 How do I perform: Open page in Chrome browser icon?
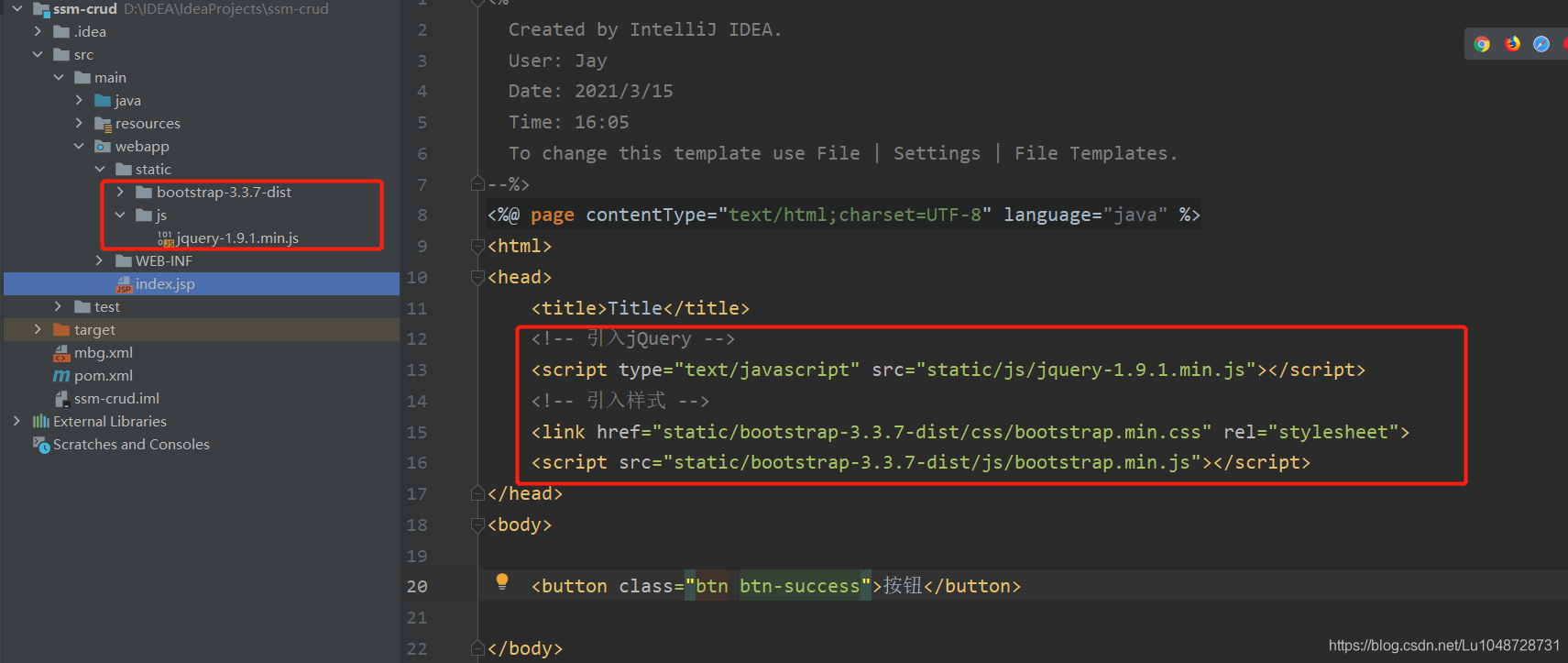tap(1482, 44)
